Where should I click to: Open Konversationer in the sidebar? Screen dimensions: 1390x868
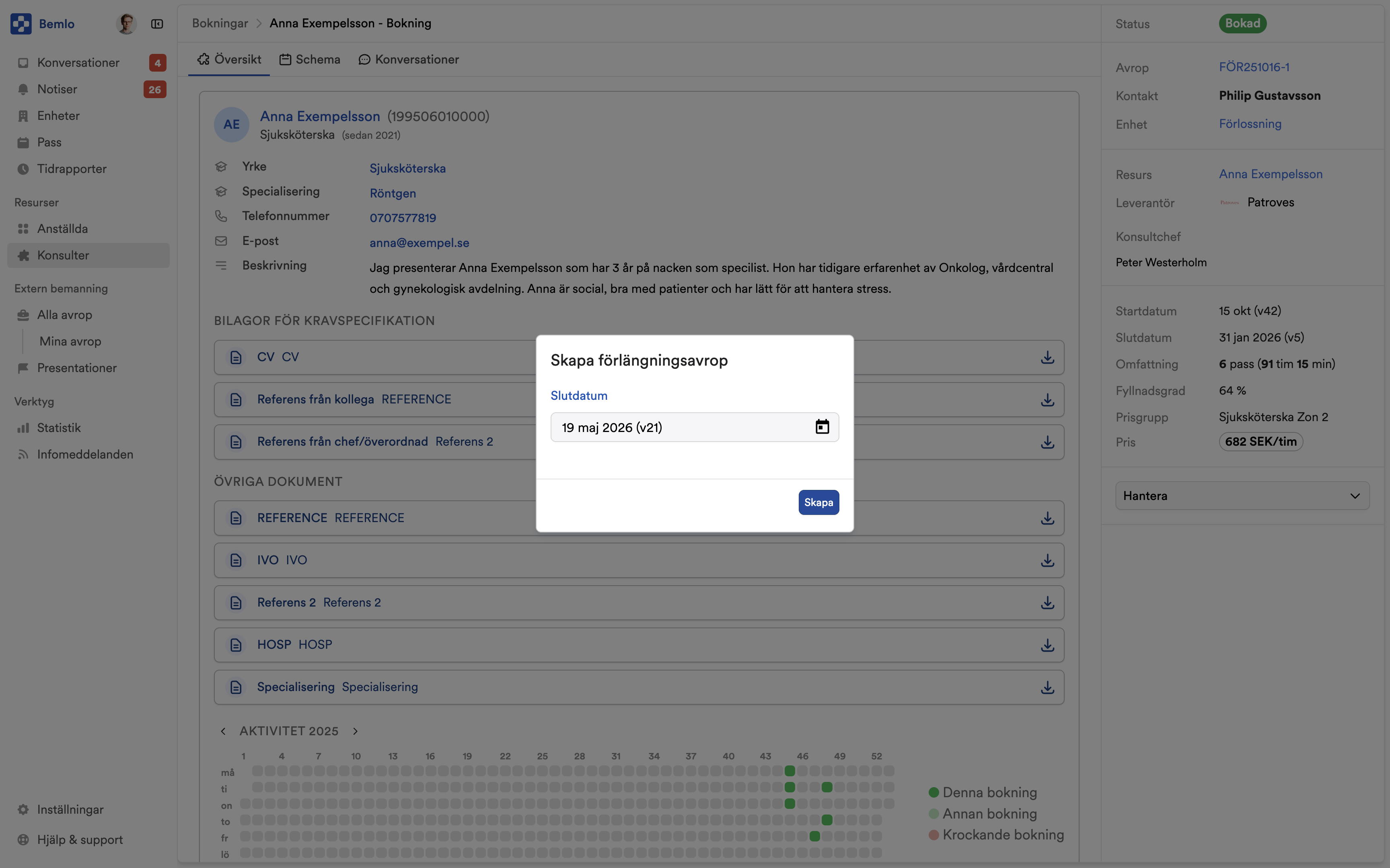coord(88,63)
